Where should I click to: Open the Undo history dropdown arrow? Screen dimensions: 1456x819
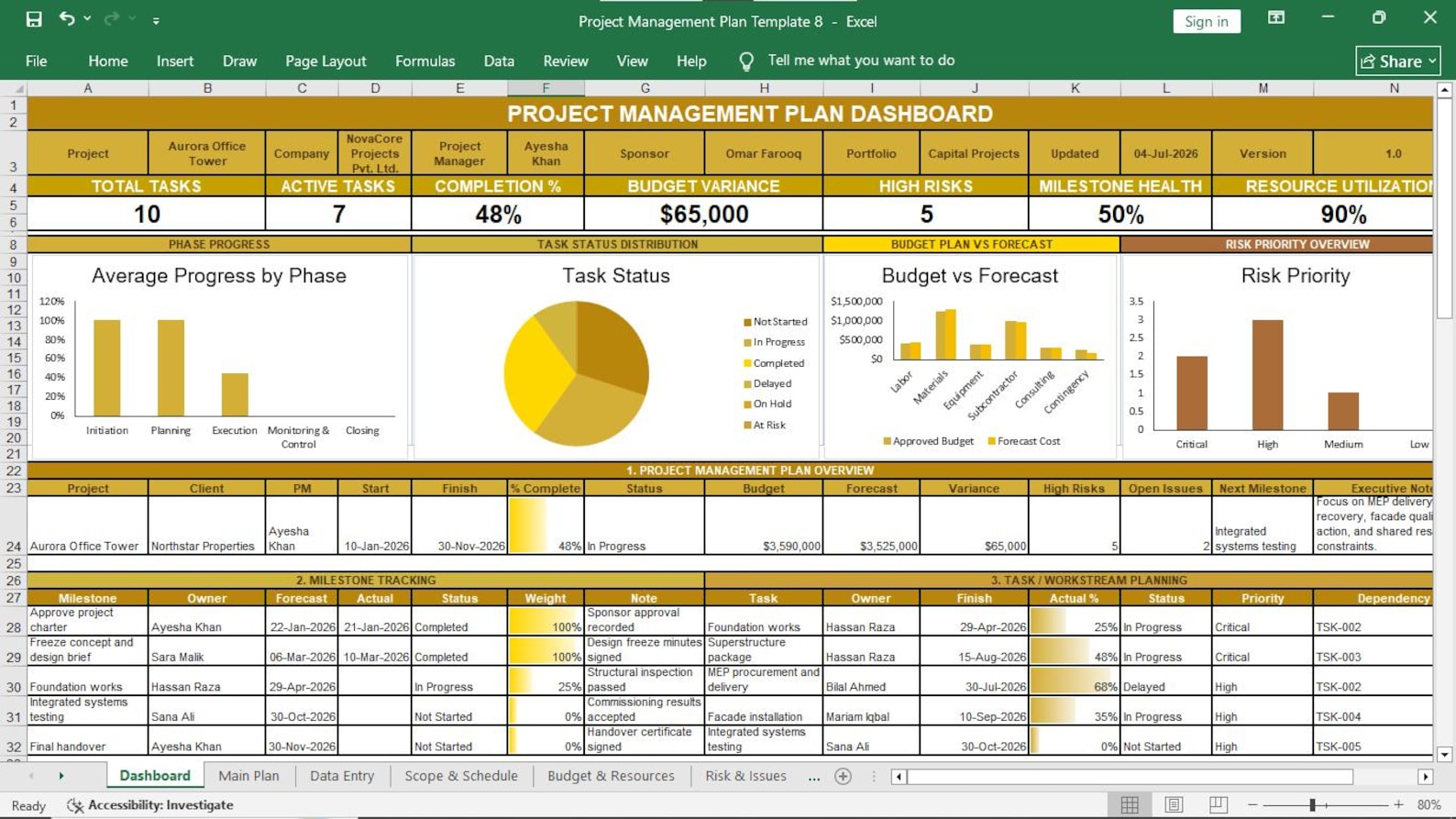click(87, 19)
